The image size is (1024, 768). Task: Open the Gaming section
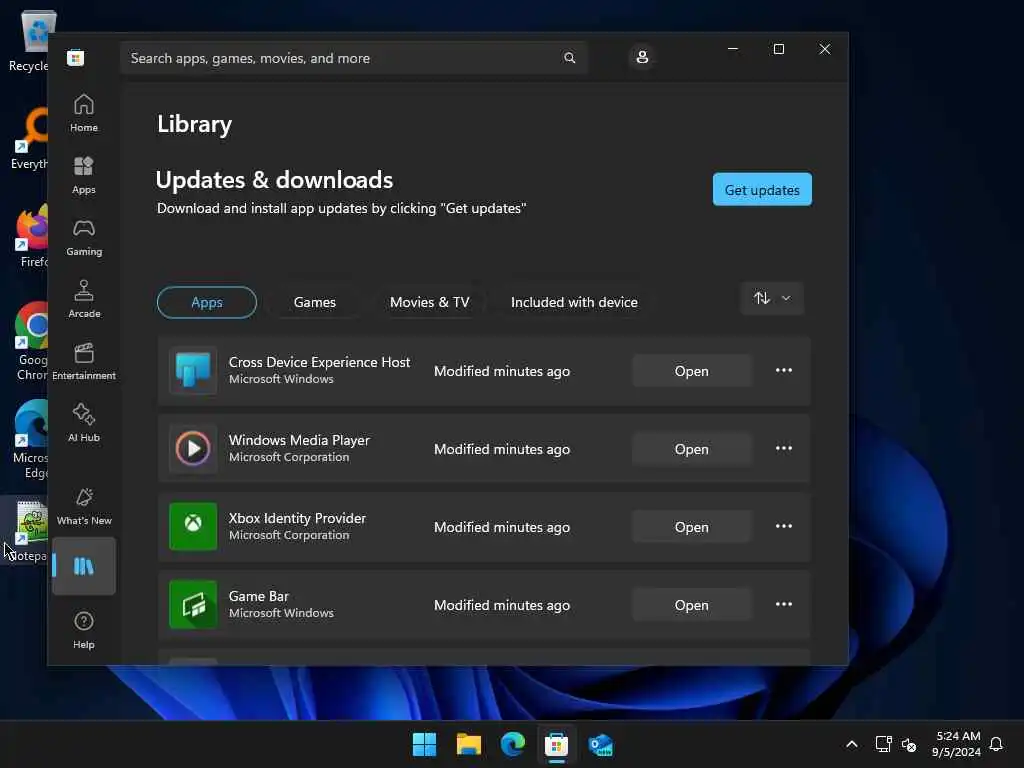(84, 237)
